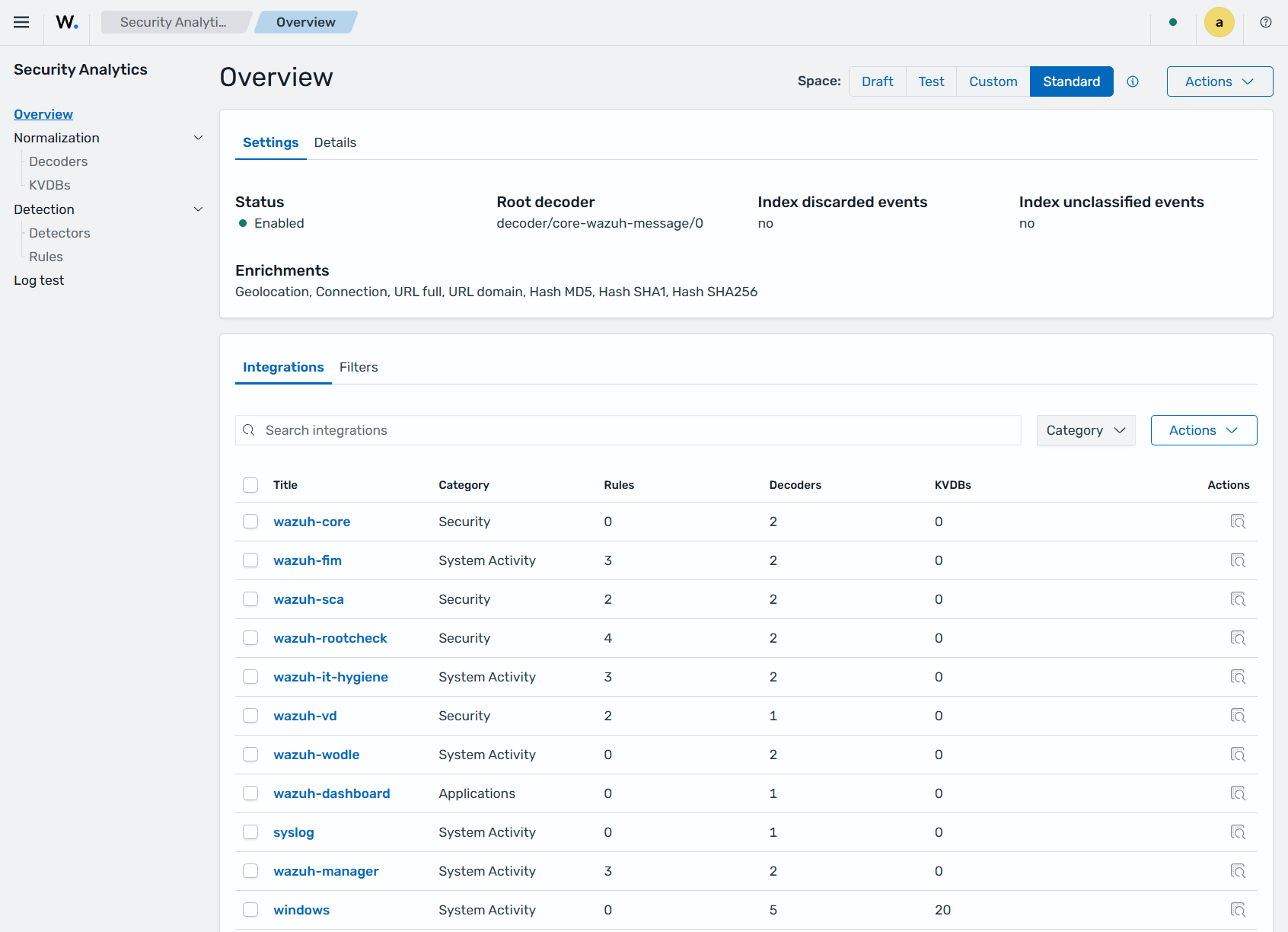Open Rules in the sidebar
Image resolution: width=1288 pixels, height=932 pixels.
click(46, 257)
